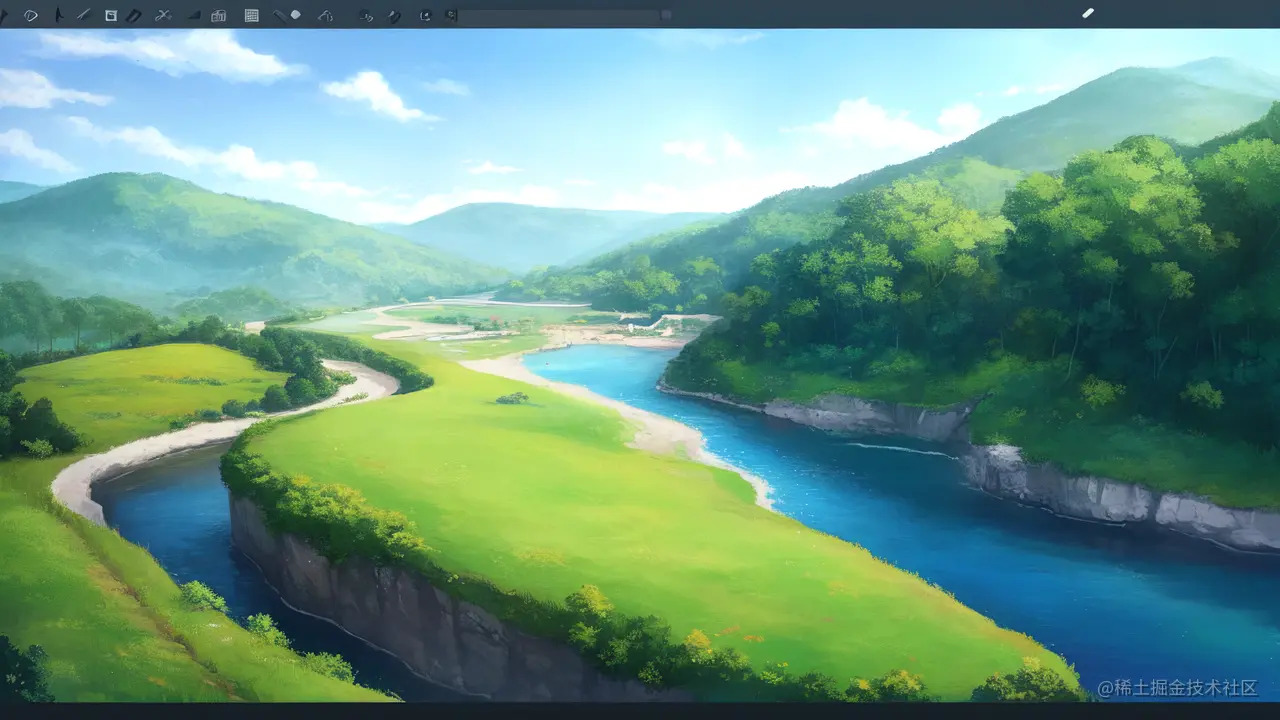This screenshot has height=720, width=1280.
Task: Activate the lasso selection tool
Action: [30, 15]
